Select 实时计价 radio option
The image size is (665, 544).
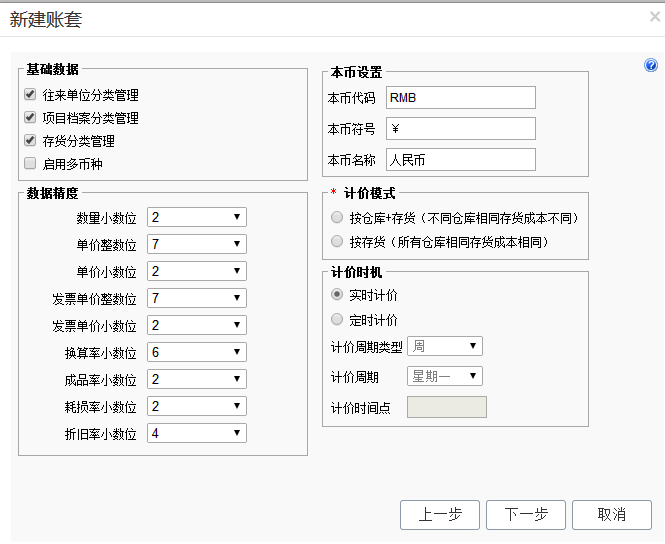pos(337,295)
